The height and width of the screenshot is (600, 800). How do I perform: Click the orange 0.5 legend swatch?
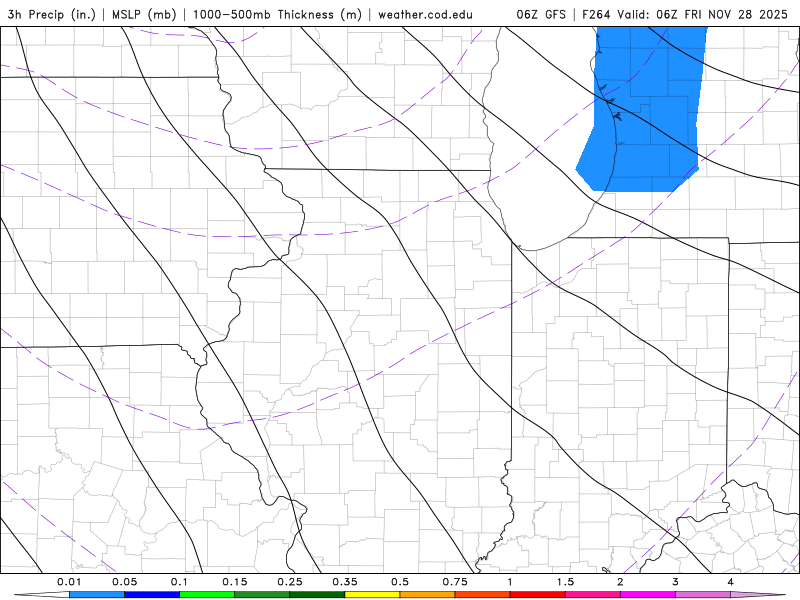pyautogui.click(x=428, y=595)
